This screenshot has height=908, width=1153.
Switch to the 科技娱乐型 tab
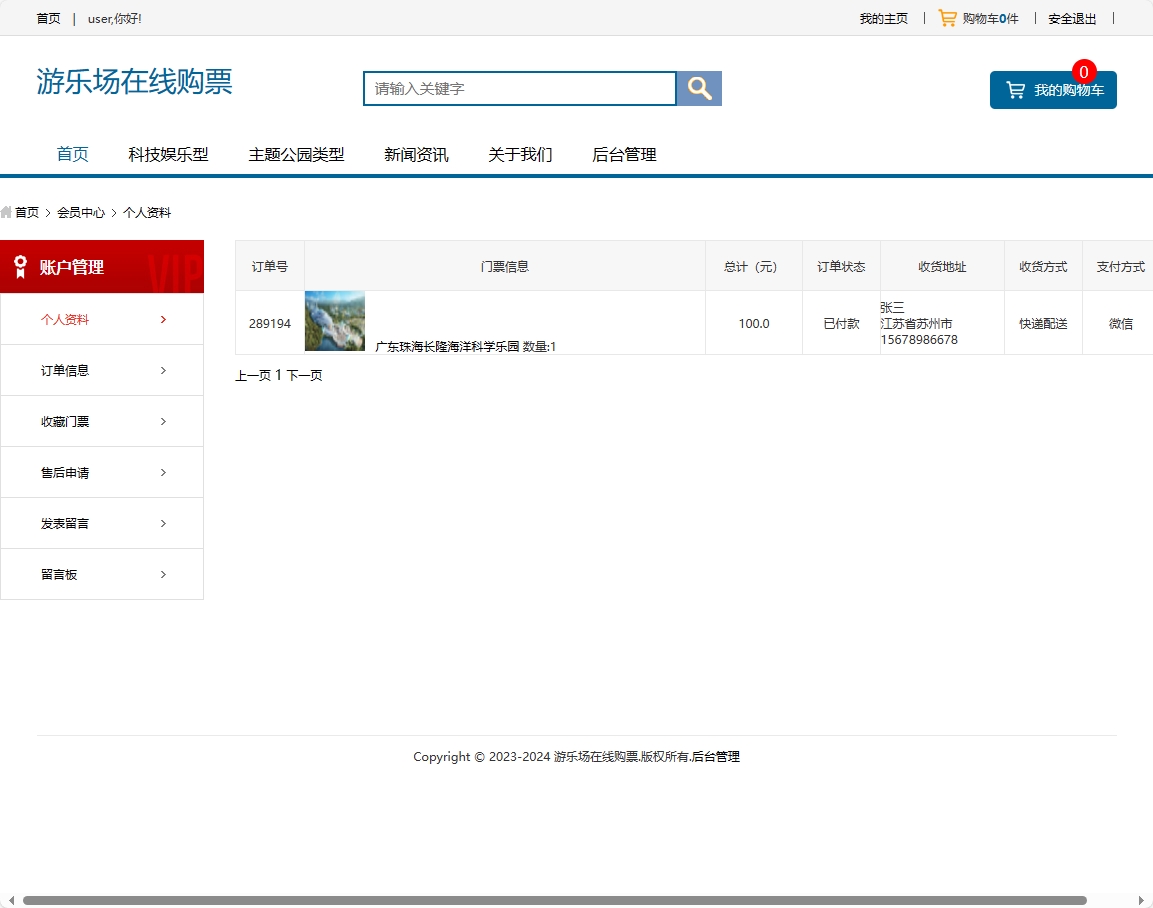click(169, 154)
